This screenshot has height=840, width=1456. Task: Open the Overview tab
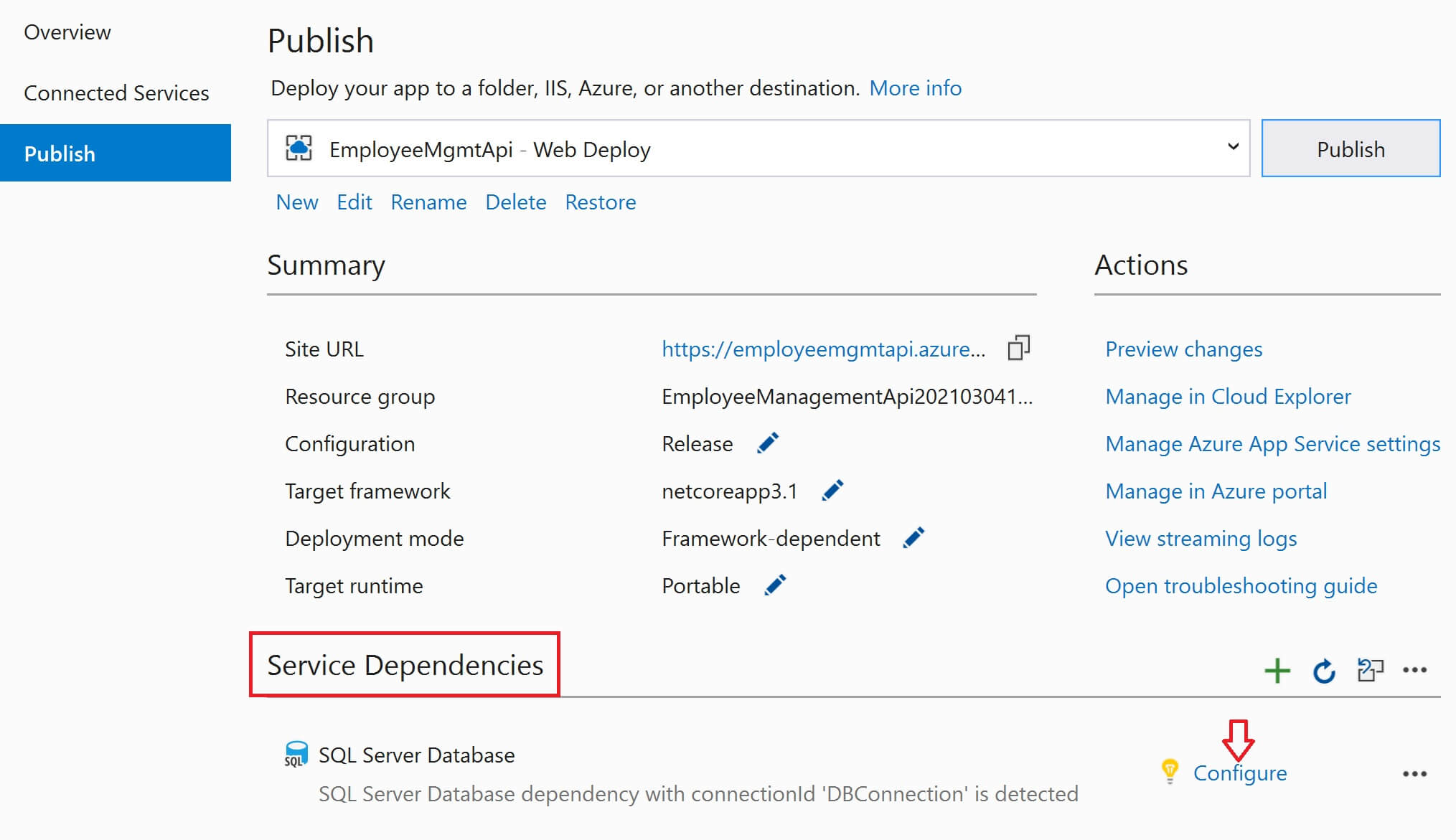point(67,32)
